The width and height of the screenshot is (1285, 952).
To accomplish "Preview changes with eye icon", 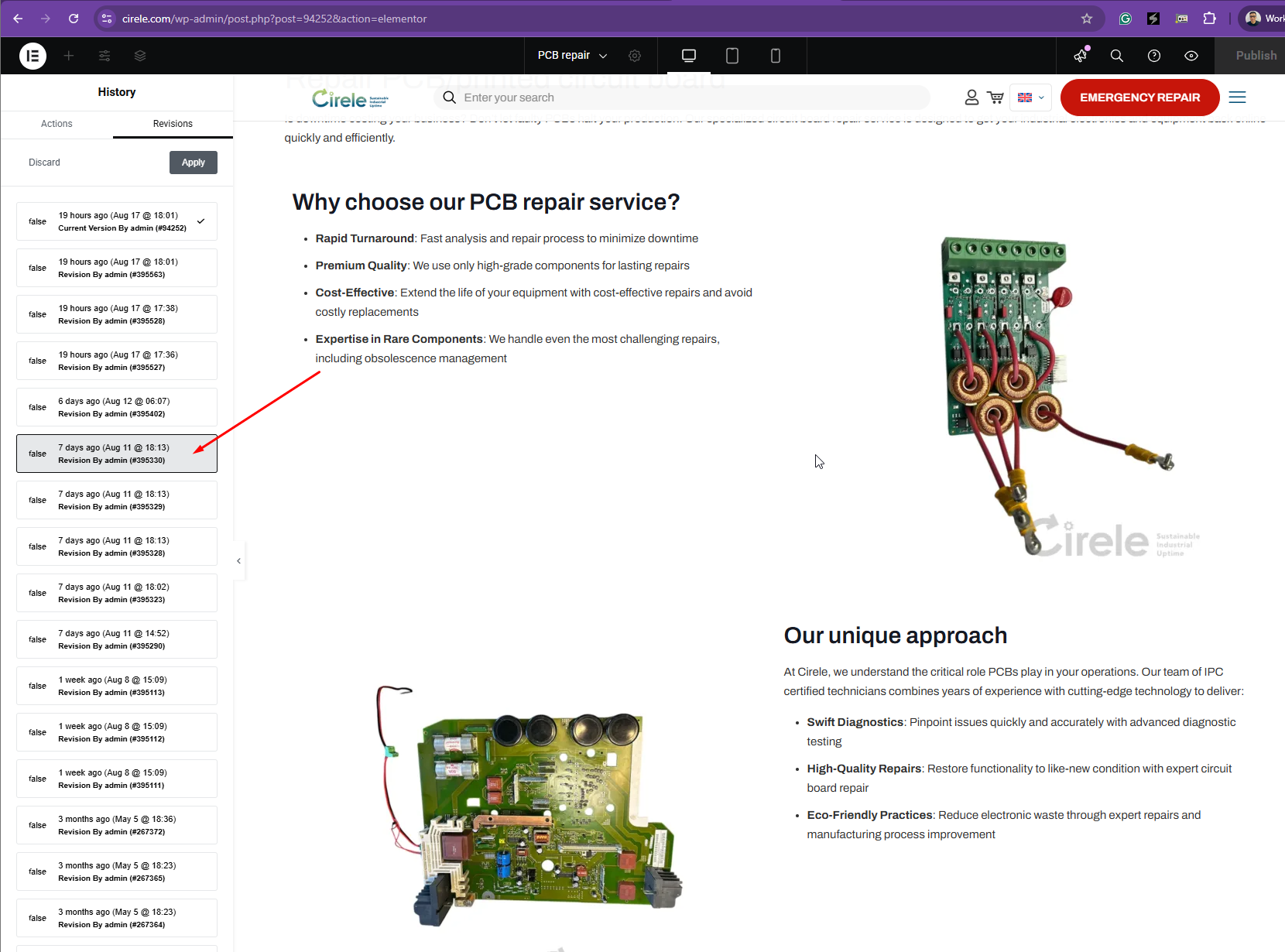I will 1191,56.
